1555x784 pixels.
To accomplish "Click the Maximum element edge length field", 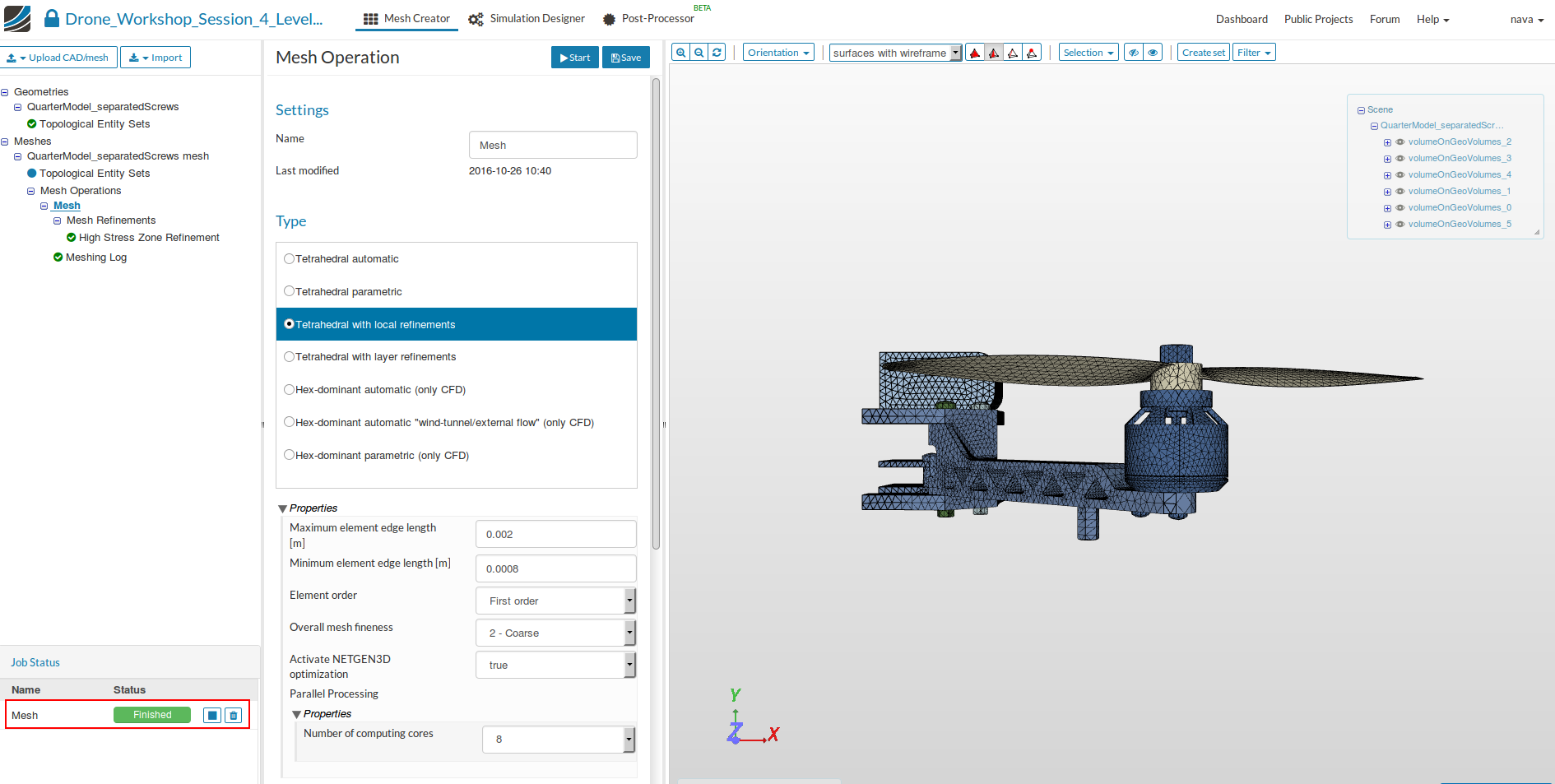I will tap(555, 534).
